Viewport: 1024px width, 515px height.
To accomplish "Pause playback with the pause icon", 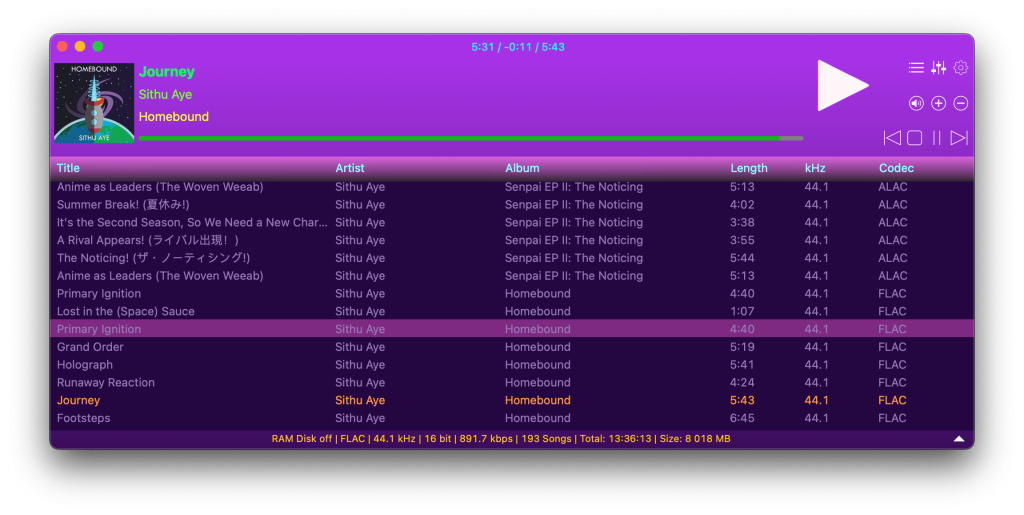I will click(x=937, y=138).
